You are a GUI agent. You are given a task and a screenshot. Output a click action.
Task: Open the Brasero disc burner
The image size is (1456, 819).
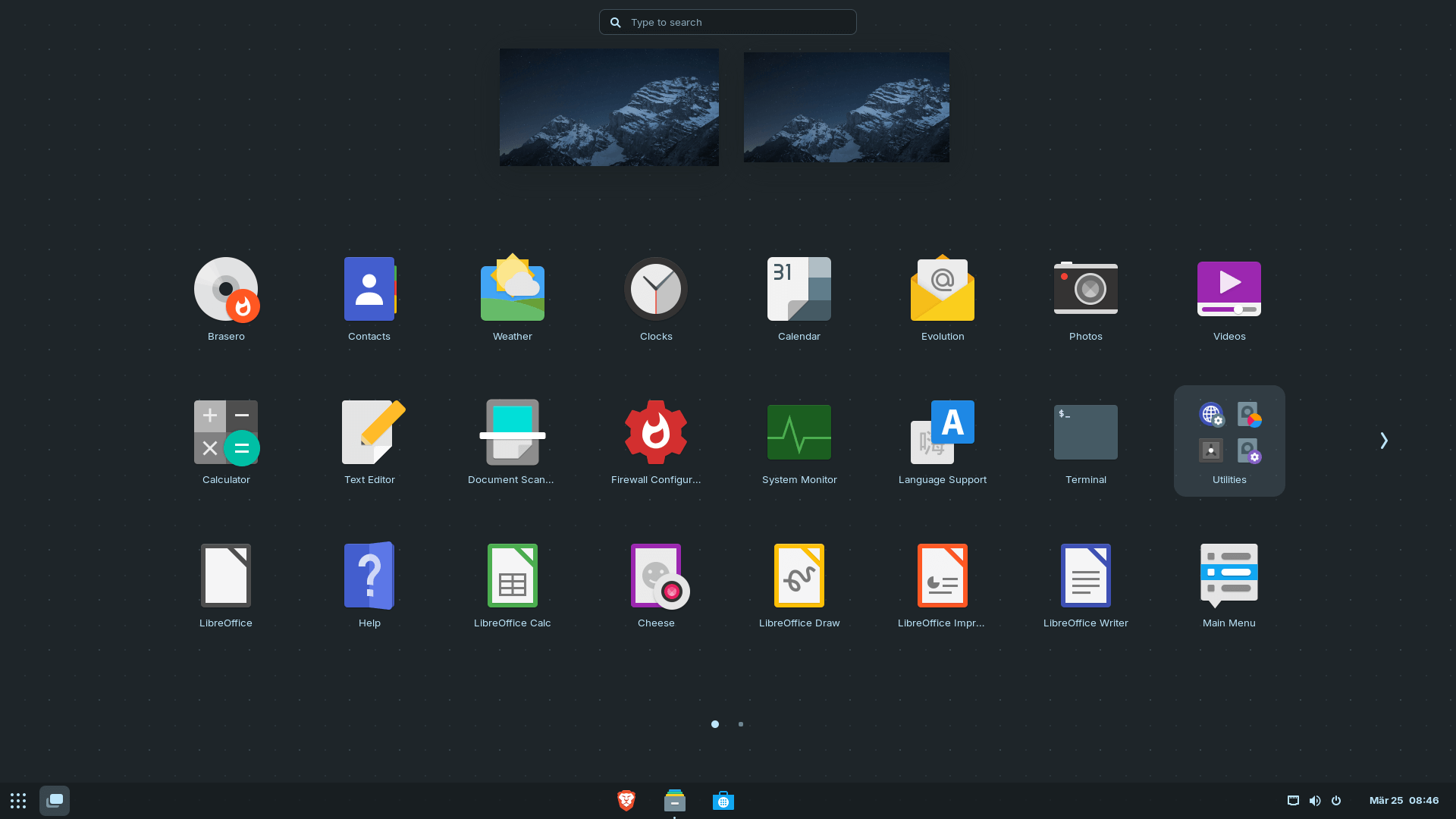pos(226,289)
